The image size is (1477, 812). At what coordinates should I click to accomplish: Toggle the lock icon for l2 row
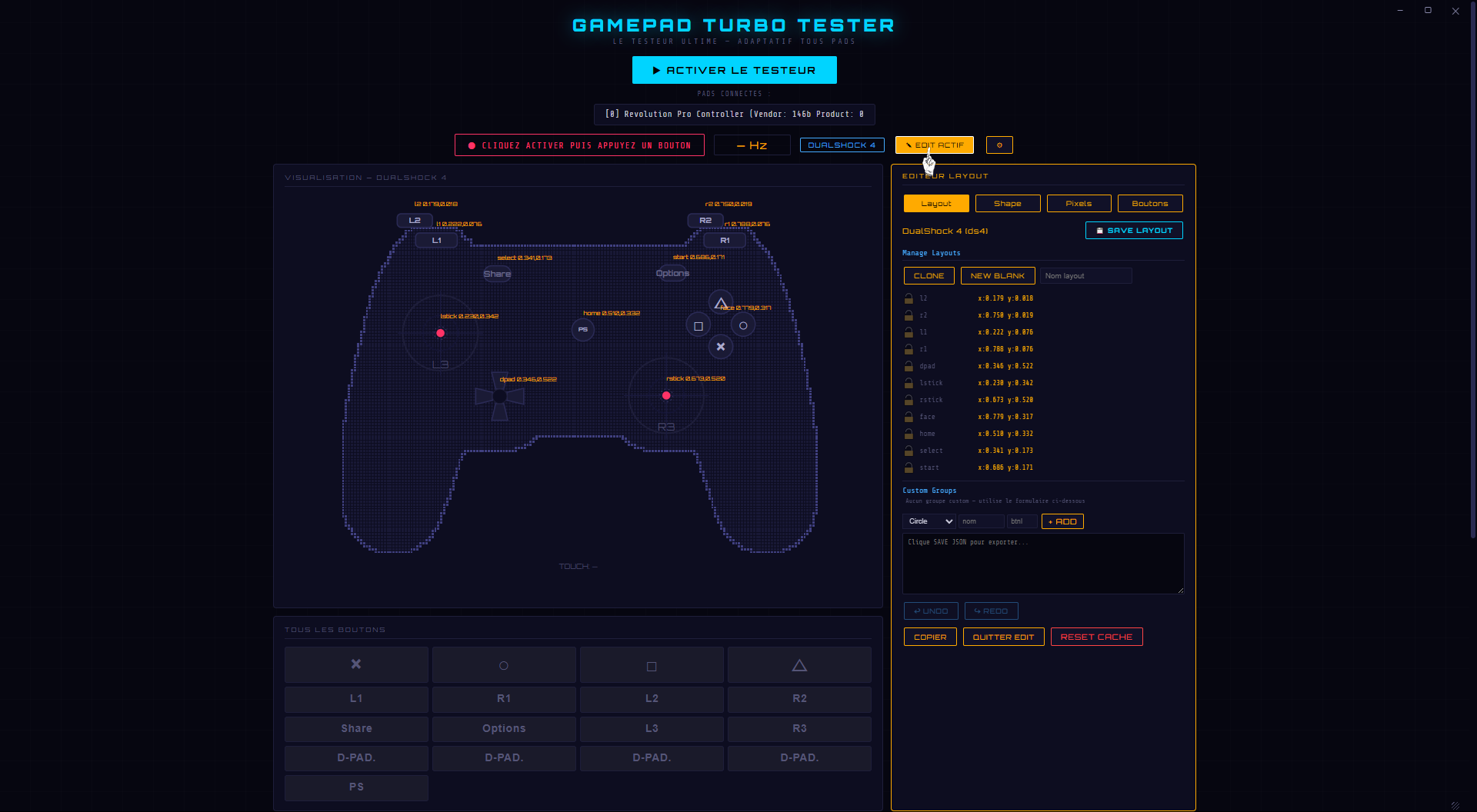[909, 298]
